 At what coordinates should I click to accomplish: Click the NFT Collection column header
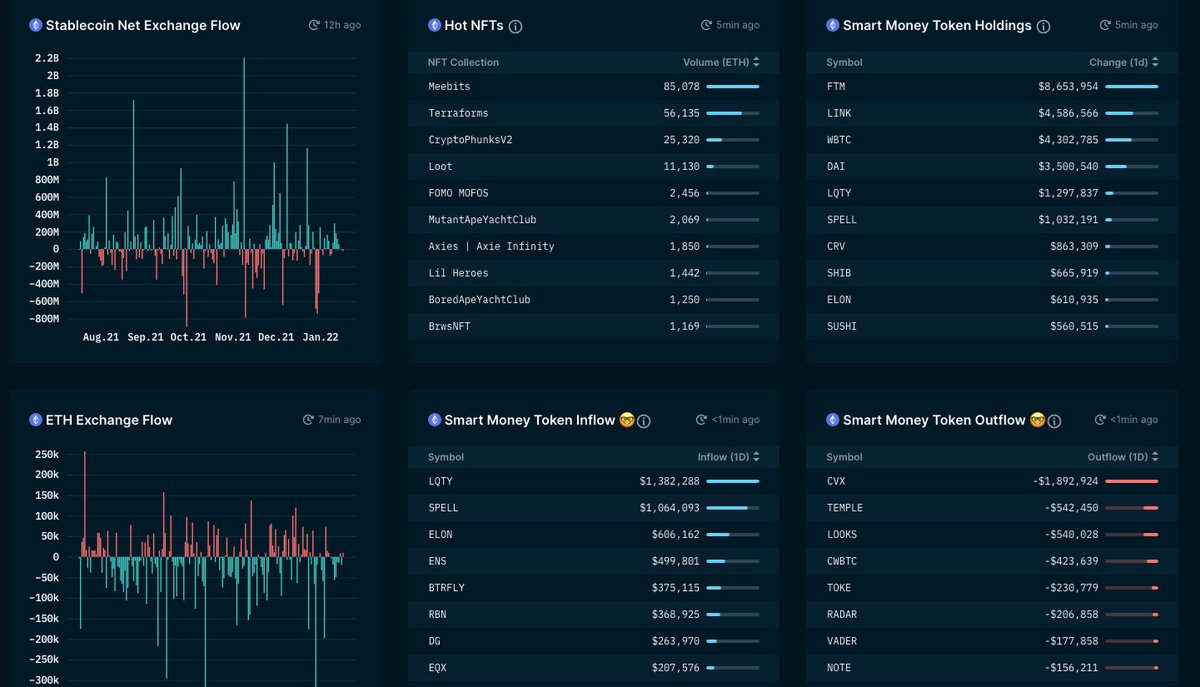coord(463,62)
